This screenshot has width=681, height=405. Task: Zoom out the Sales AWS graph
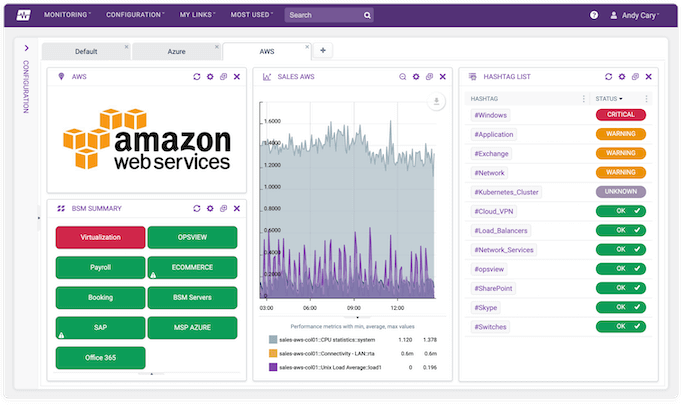pos(403,77)
